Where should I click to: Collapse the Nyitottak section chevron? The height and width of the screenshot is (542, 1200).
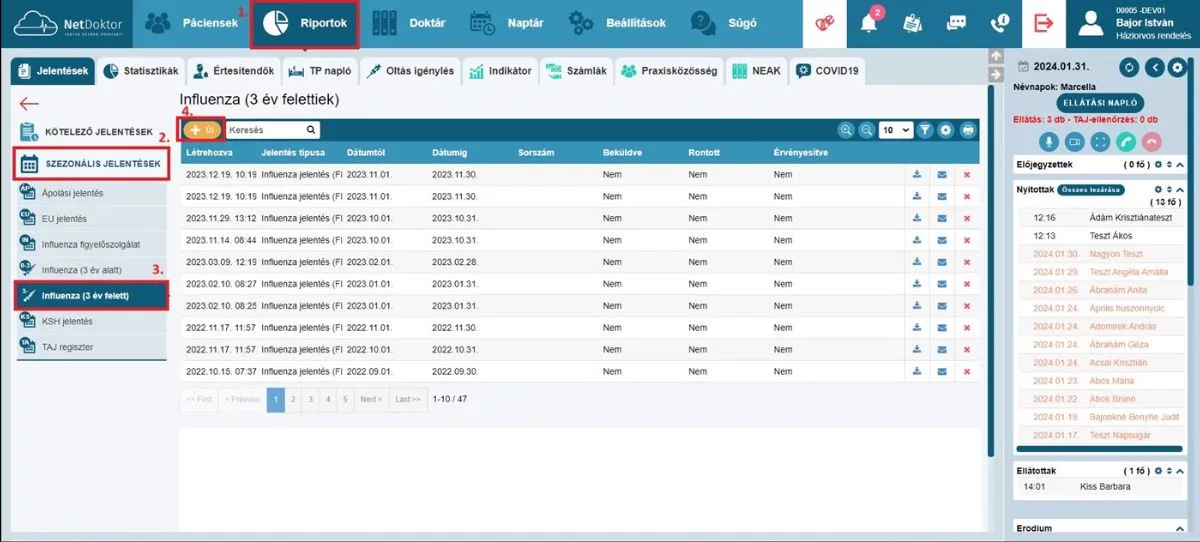pos(1180,189)
